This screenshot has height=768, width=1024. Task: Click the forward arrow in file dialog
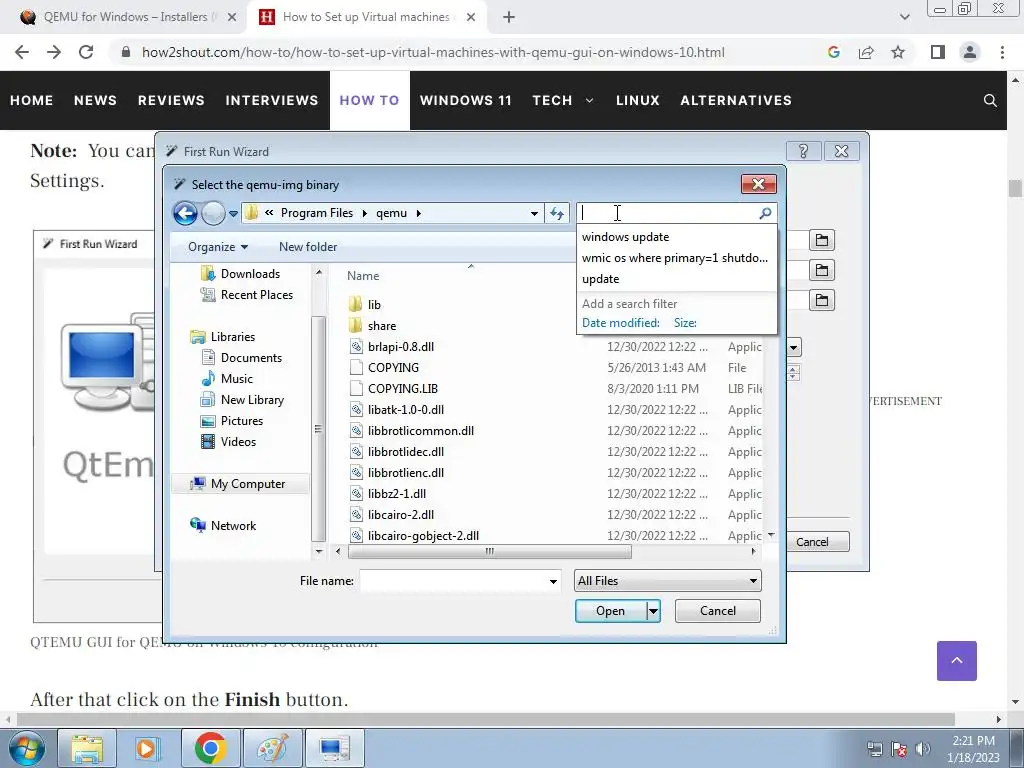pyautogui.click(x=213, y=213)
